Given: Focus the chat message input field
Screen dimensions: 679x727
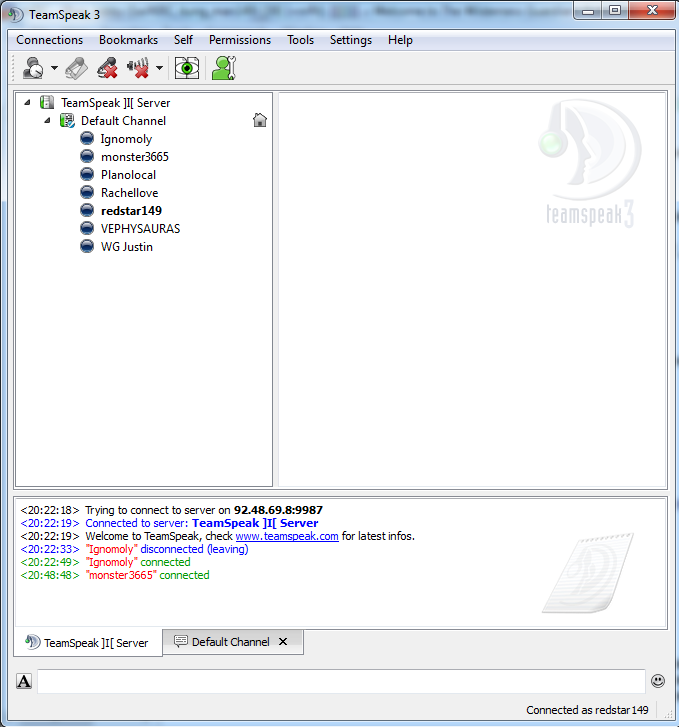Looking at the screenshot, I should coord(341,681).
